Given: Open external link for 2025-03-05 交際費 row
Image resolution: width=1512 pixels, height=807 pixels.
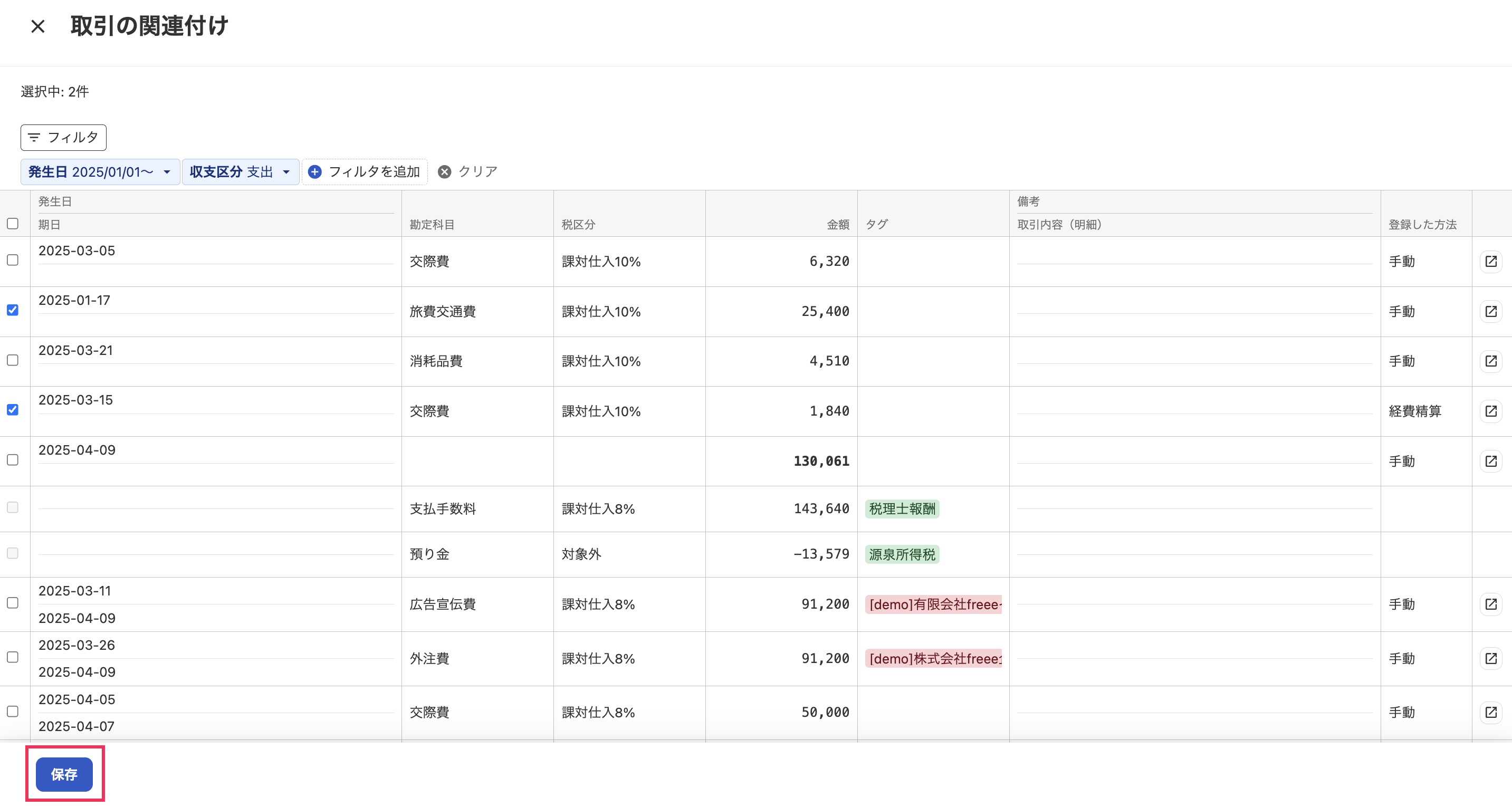Looking at the screenshot, I should pyautogui.click(x=1491, y=262).
